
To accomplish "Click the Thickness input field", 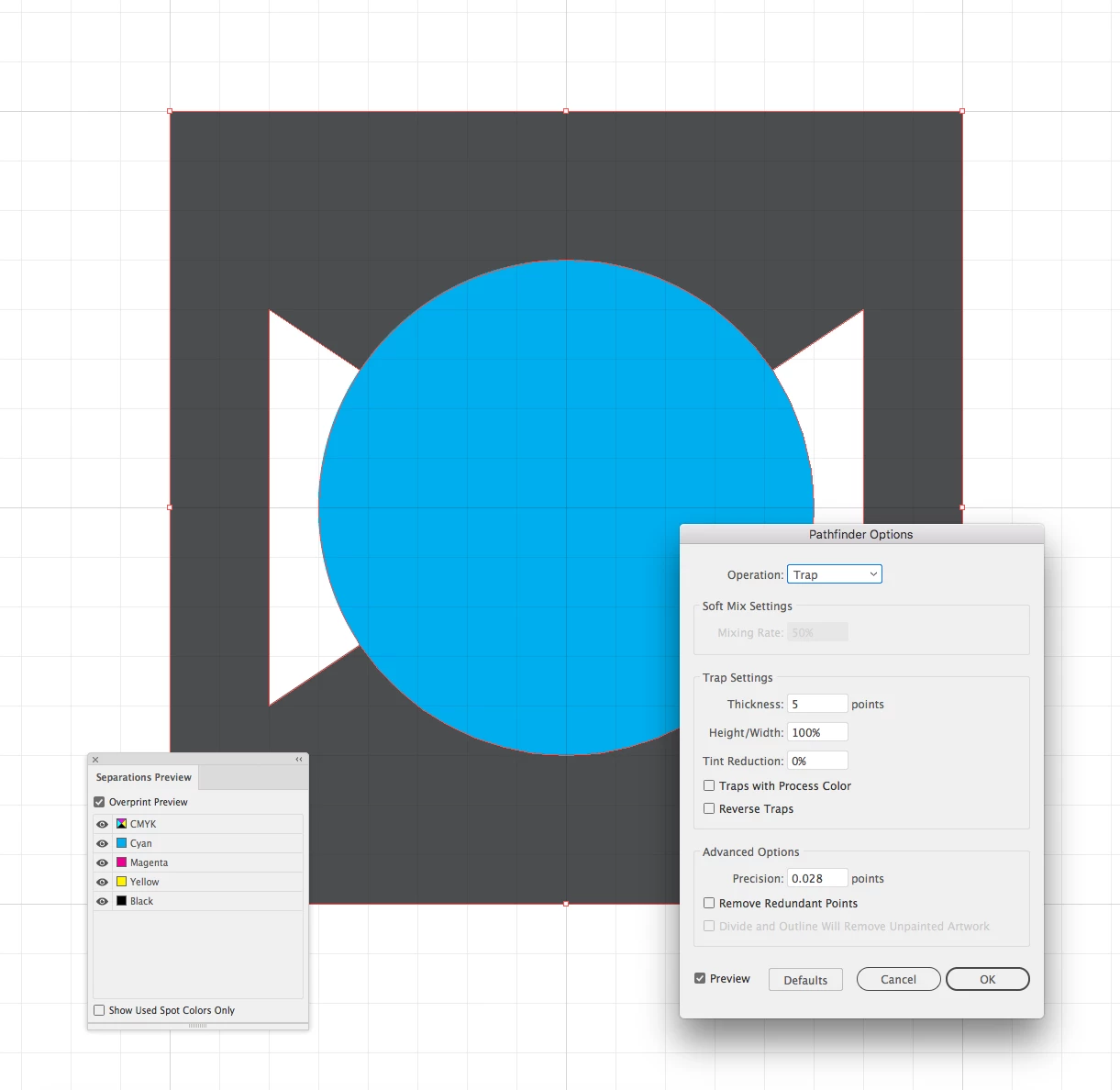I will click(817, 704).
